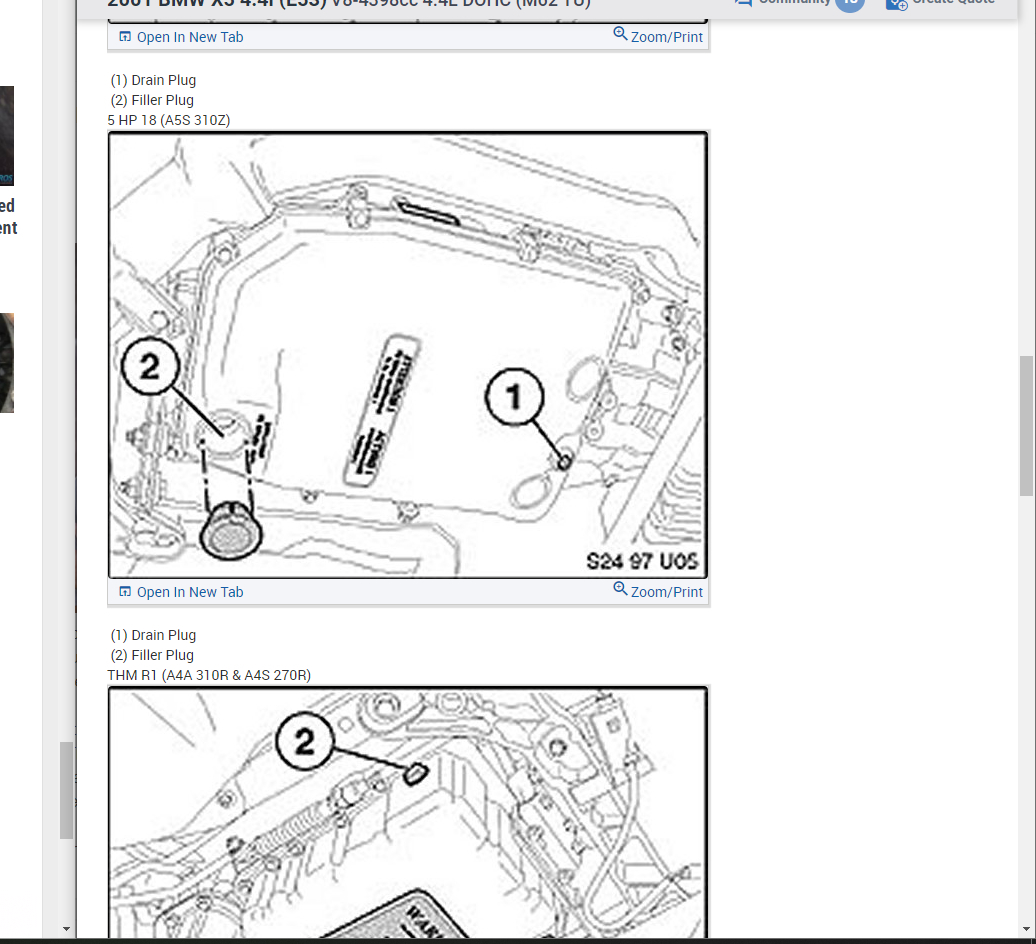The width and height of the screenshot is (1036, 944).
Task: Click '(2) Filler Plug' above the THM R1 heading
Action: pyautogui.click(x=152, y=655)
